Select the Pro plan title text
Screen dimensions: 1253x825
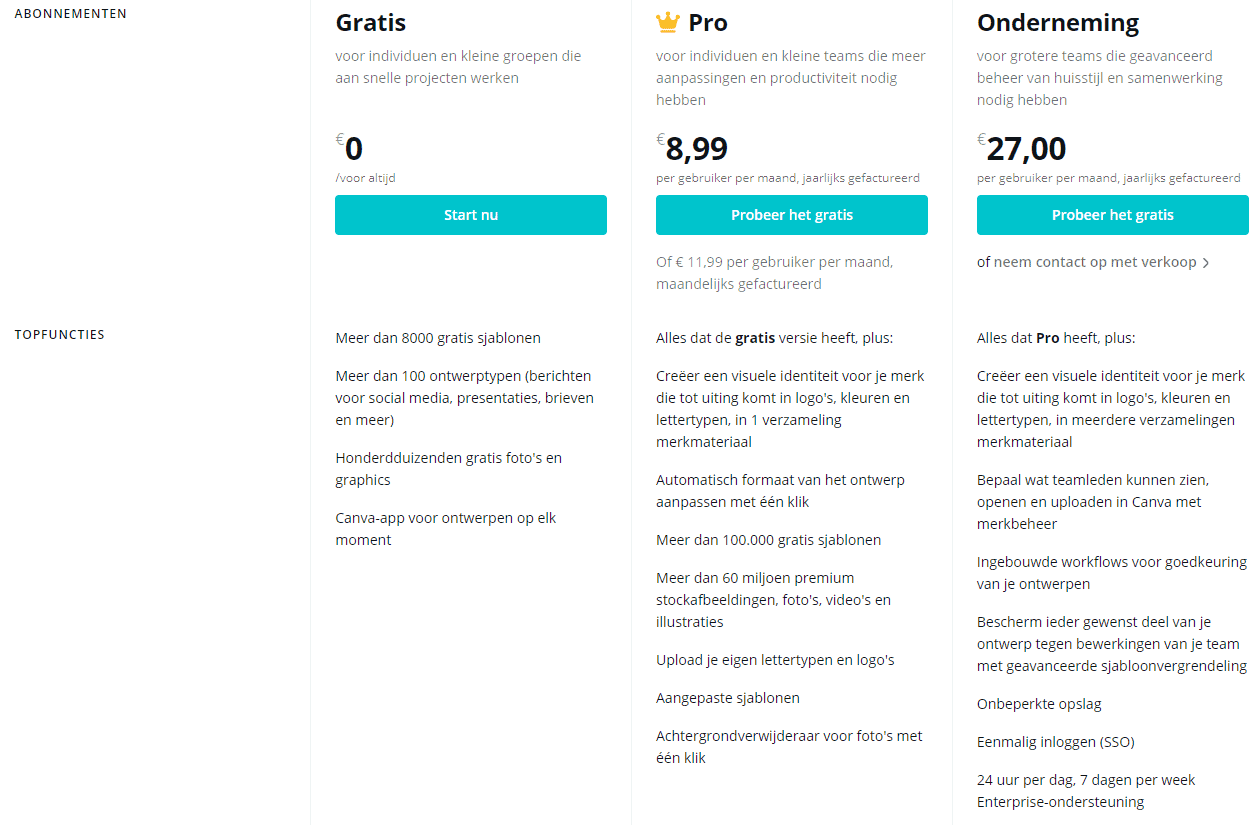click(708, 23)
